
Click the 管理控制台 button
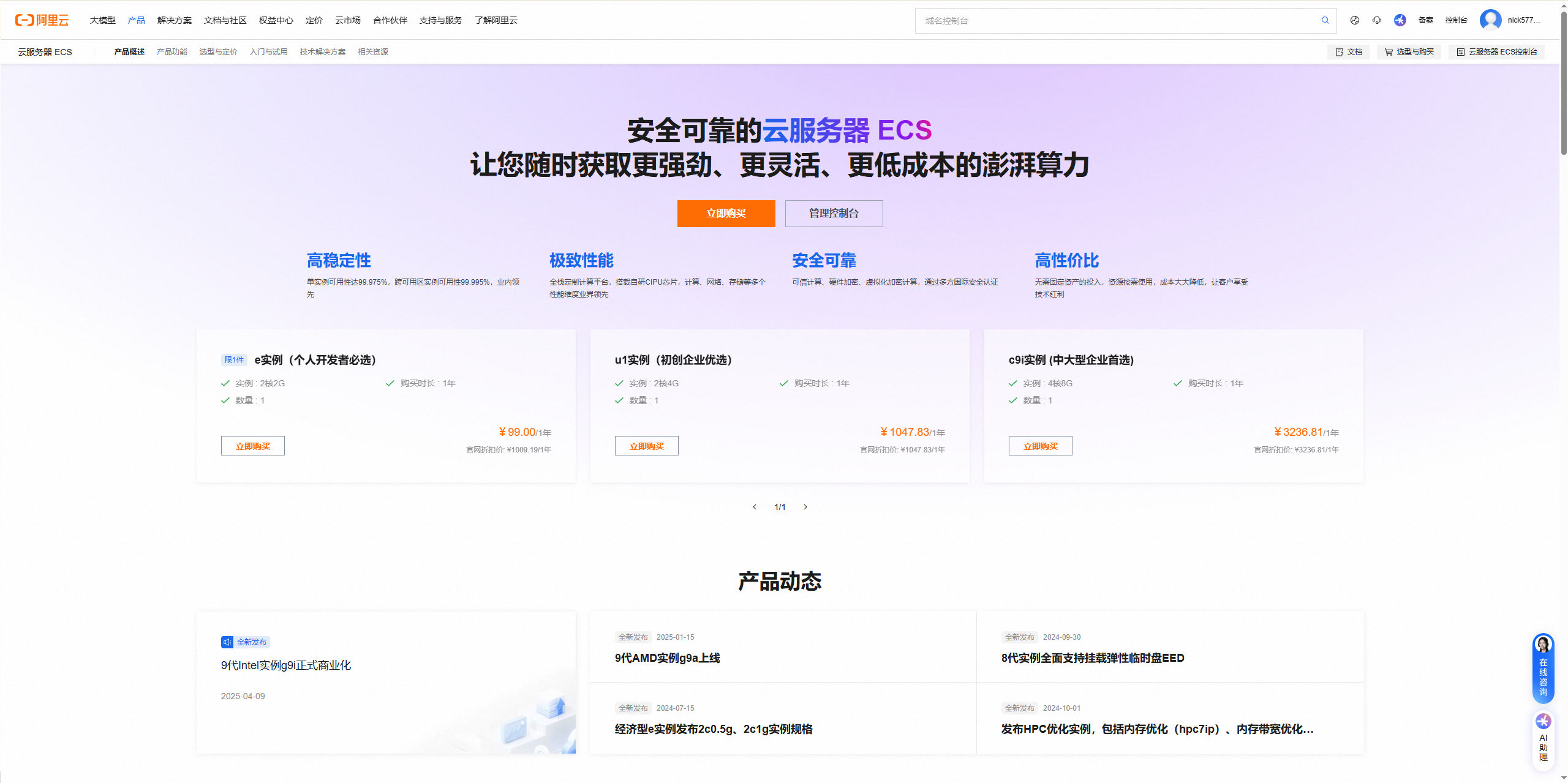click(834, 214)
